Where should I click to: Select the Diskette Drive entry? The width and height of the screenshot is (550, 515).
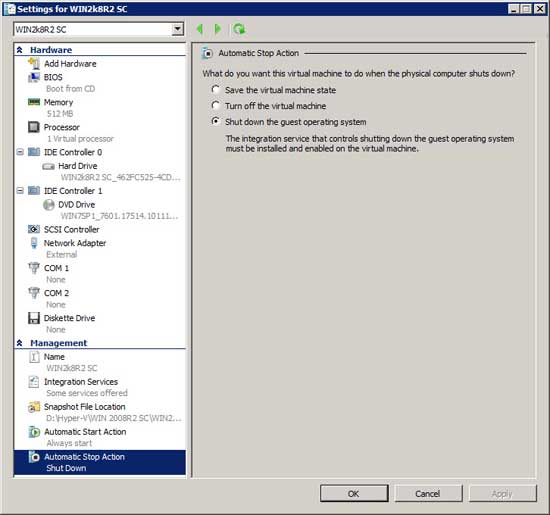tap(69, 318)
